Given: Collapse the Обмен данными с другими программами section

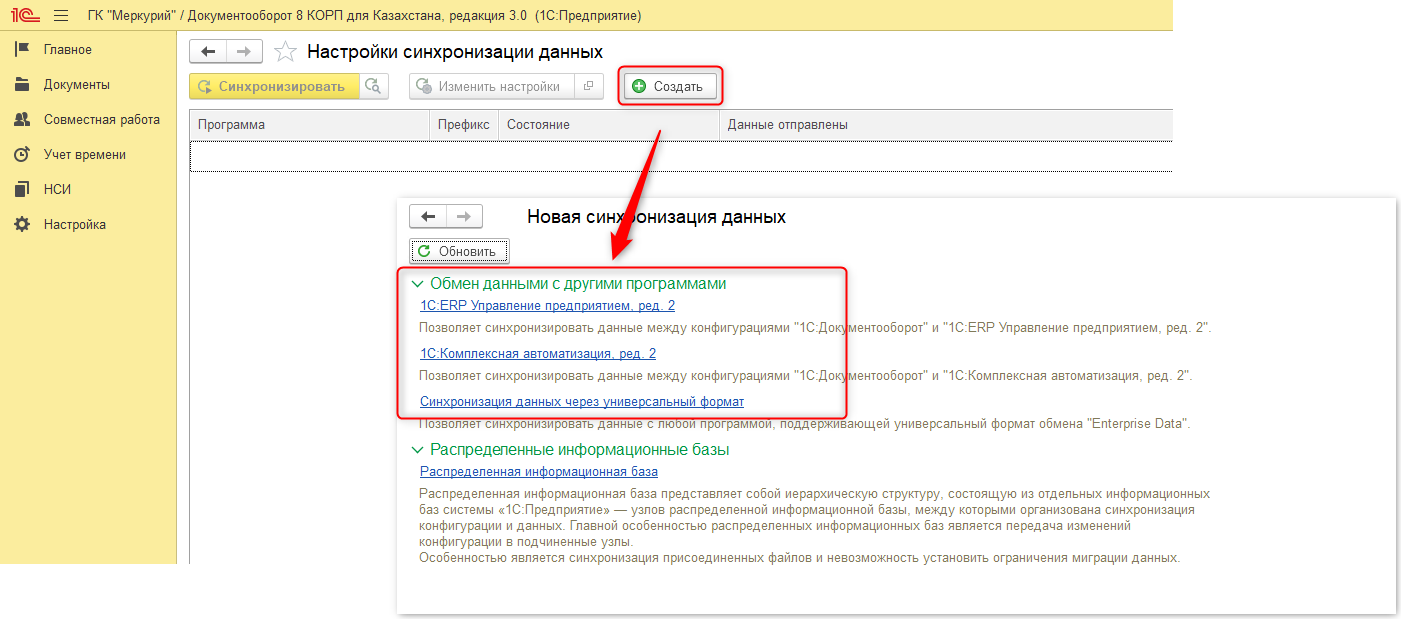Looking at the screenshot, I should pyautogui.click(x=418, y=284).
